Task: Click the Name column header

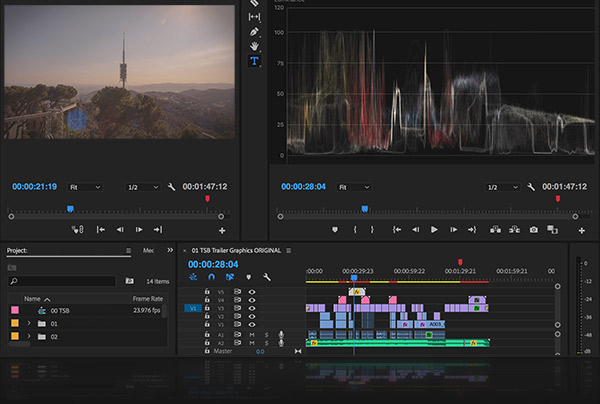Action: click(x=32, y=298)
